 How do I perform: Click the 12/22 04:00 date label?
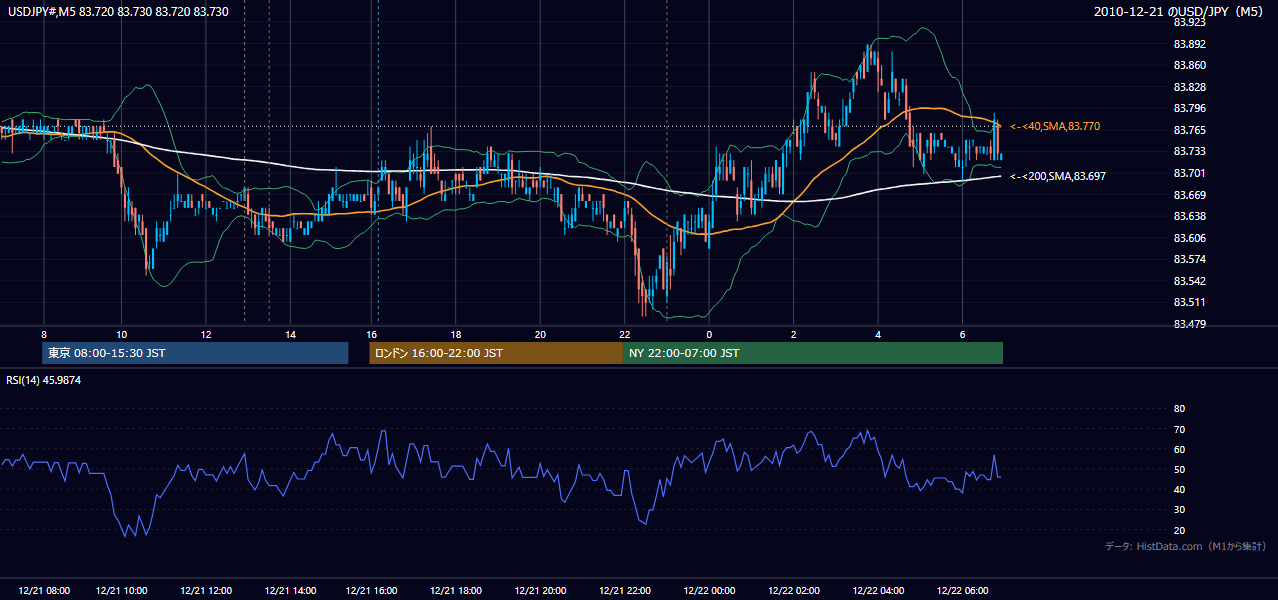[879, 591]
